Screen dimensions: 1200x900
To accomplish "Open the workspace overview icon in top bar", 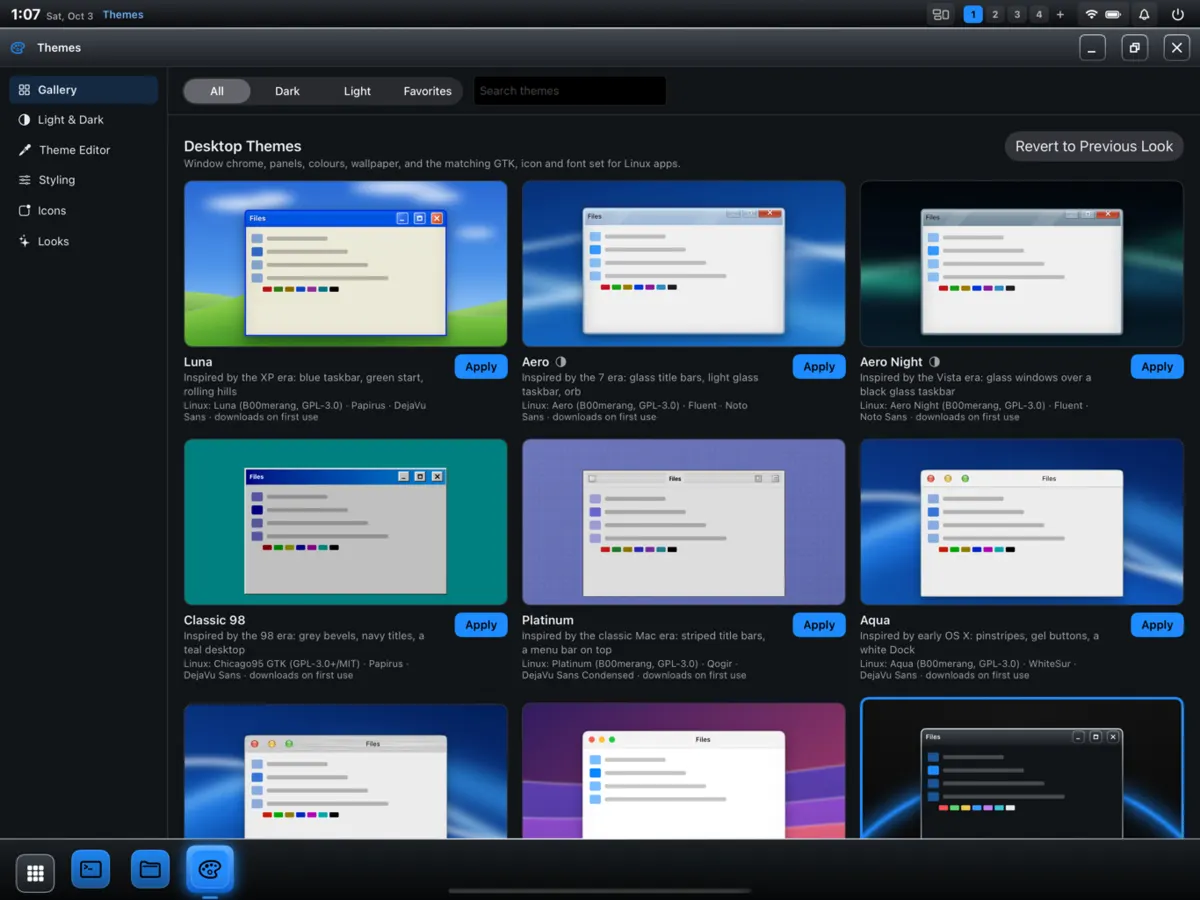I will tap(940, 15).
